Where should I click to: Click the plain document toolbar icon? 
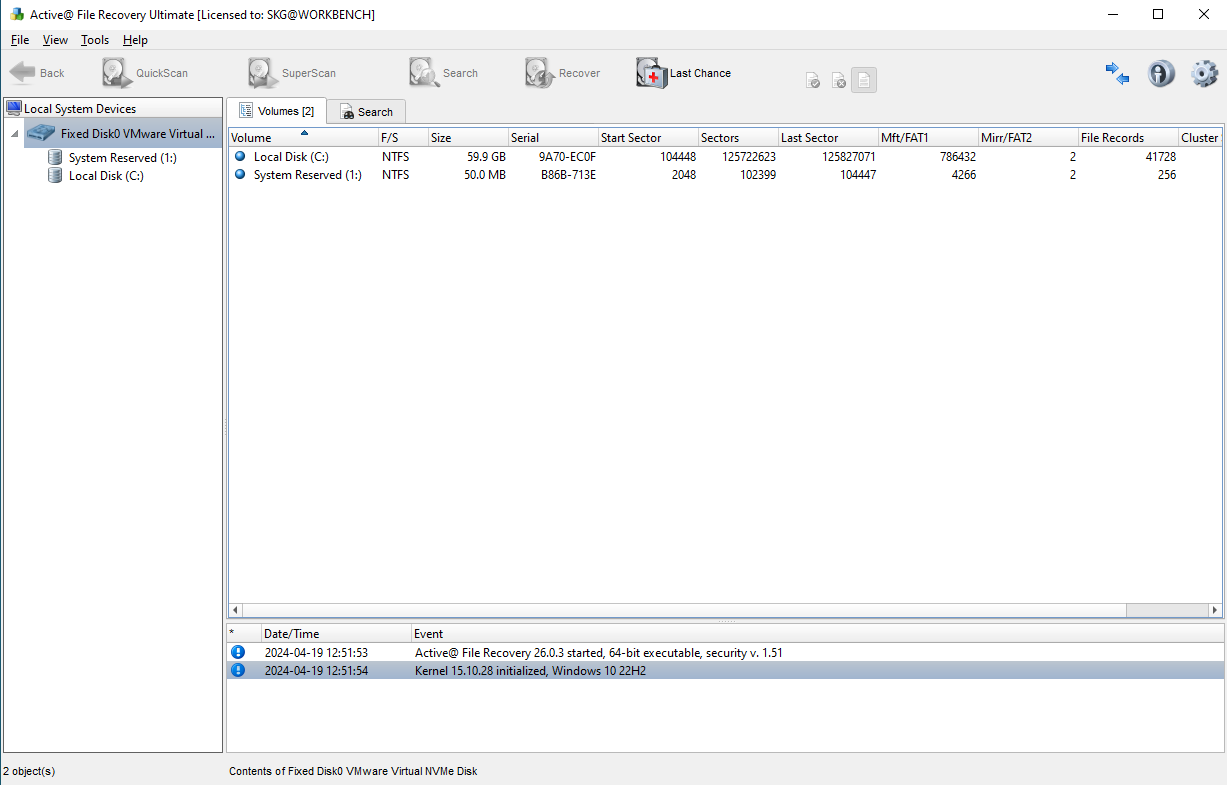click(864, 80)
